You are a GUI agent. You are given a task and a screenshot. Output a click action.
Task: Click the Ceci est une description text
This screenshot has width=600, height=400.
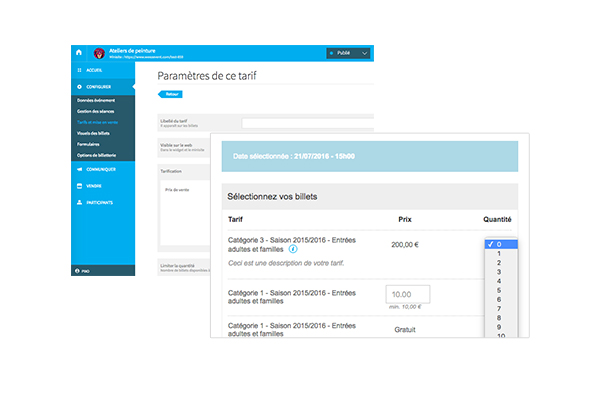pyautogui.click(x=286, y=263)
